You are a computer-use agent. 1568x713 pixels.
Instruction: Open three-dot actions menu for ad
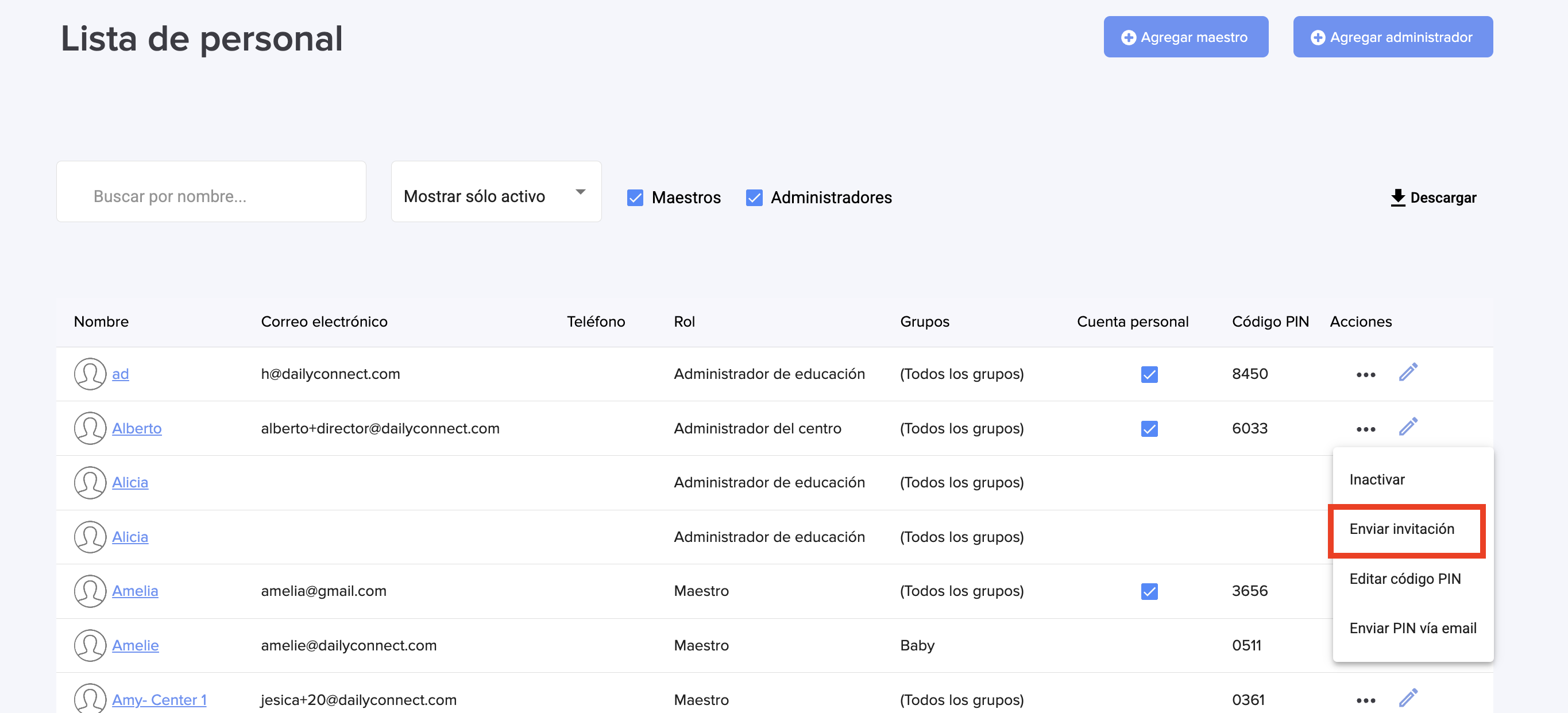click(1365, 375)
